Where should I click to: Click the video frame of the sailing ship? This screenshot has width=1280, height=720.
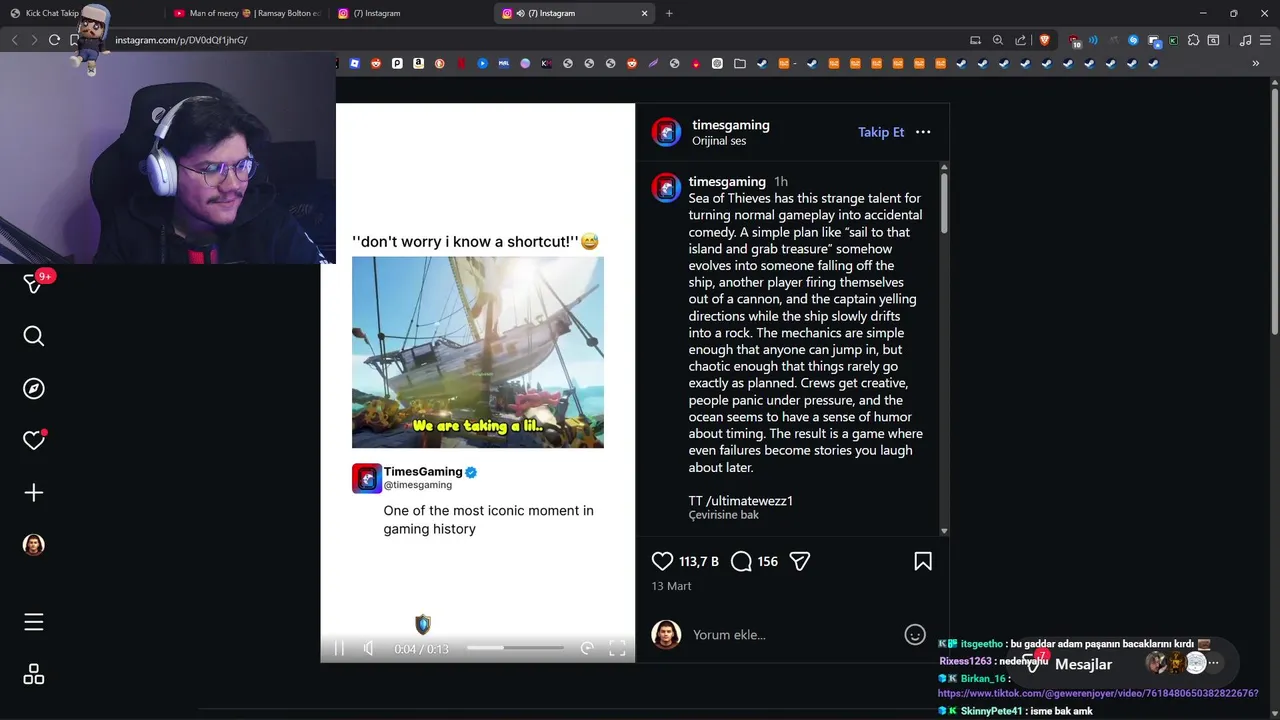coord(478,352)
